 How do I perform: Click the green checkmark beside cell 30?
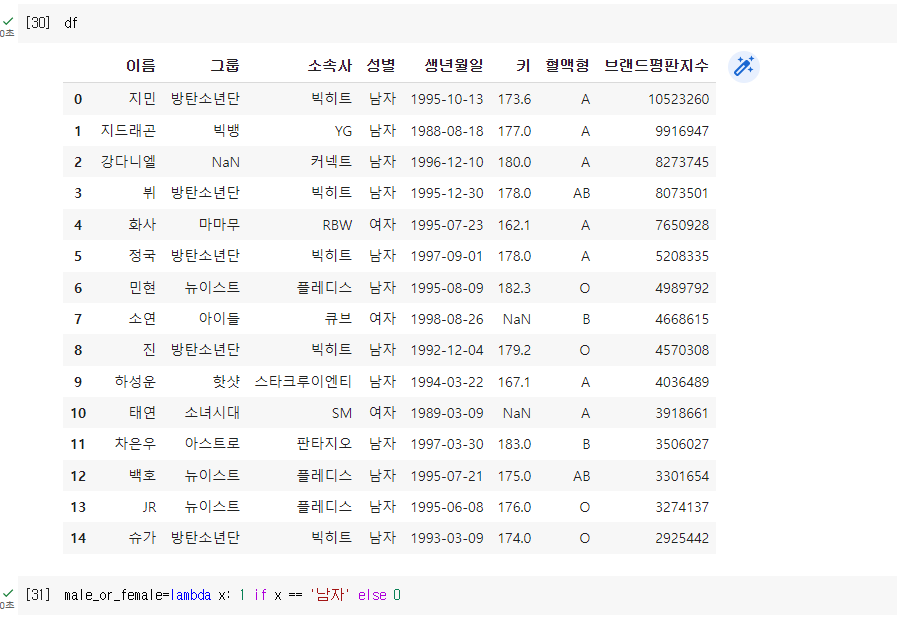(x=8, y=21)
